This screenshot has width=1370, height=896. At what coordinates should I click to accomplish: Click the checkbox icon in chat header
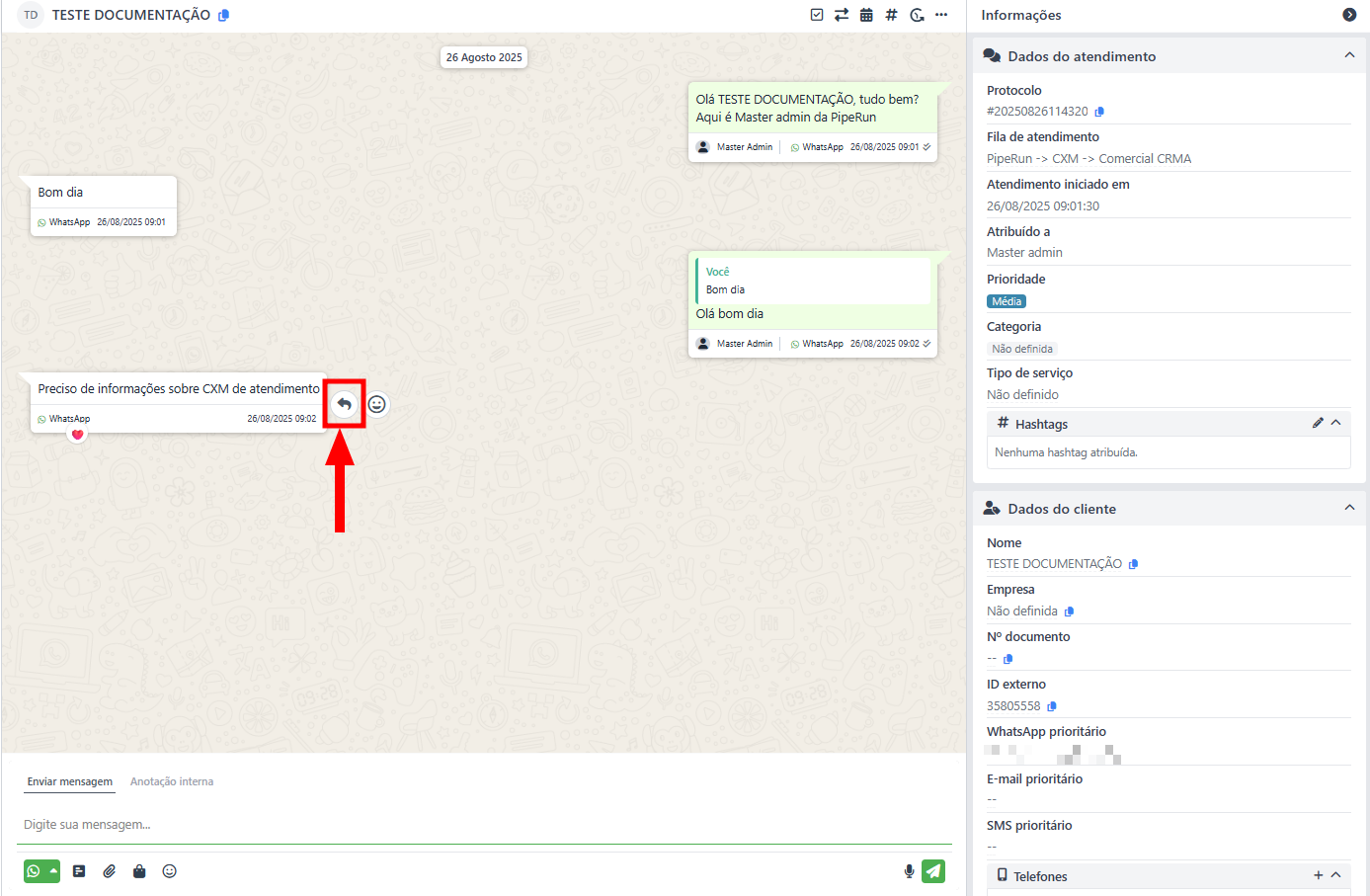pyautogui.click(x=817, y=15)
